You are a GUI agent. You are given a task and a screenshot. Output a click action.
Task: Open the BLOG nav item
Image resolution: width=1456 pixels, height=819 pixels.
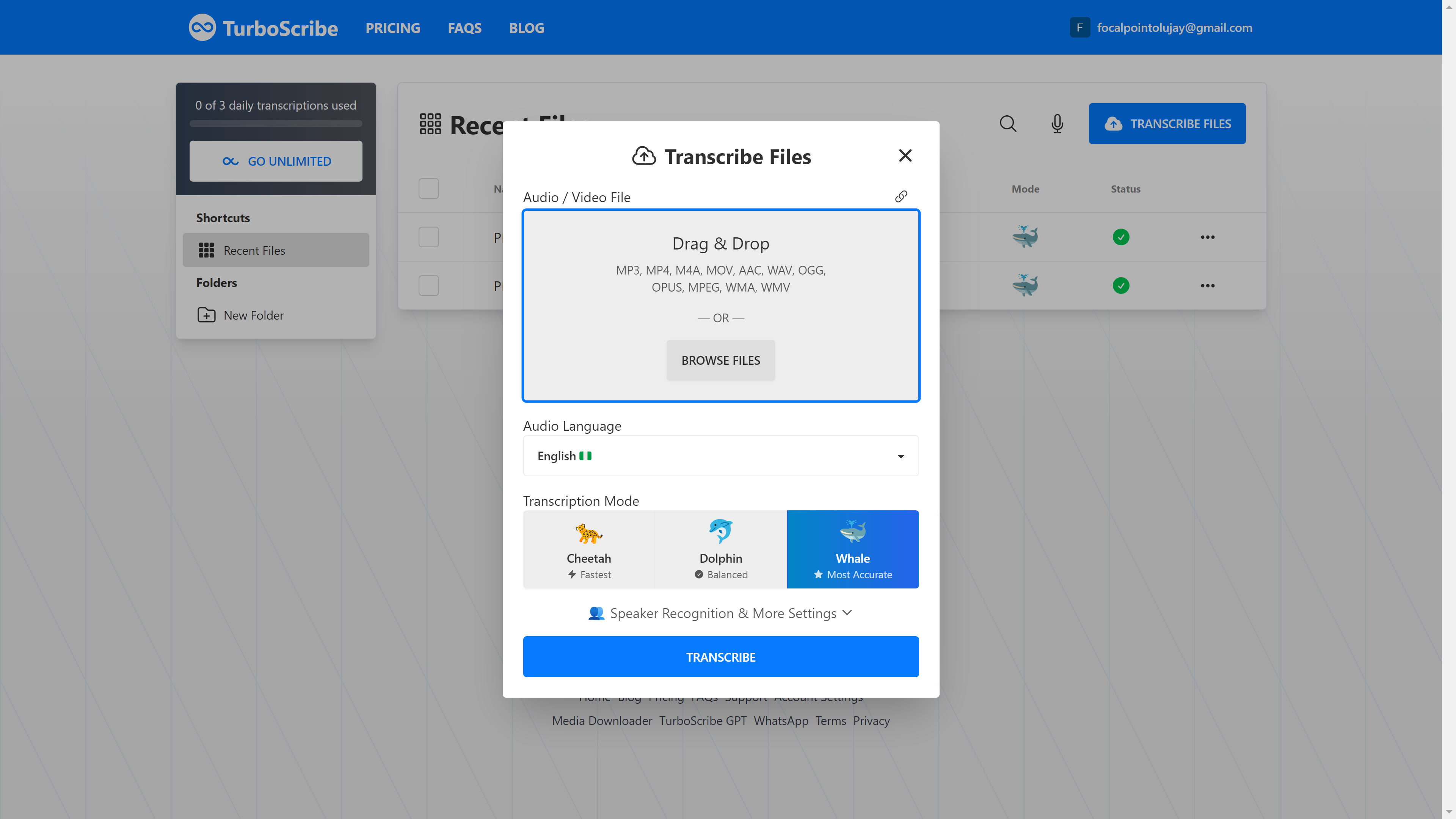(526, 28)
